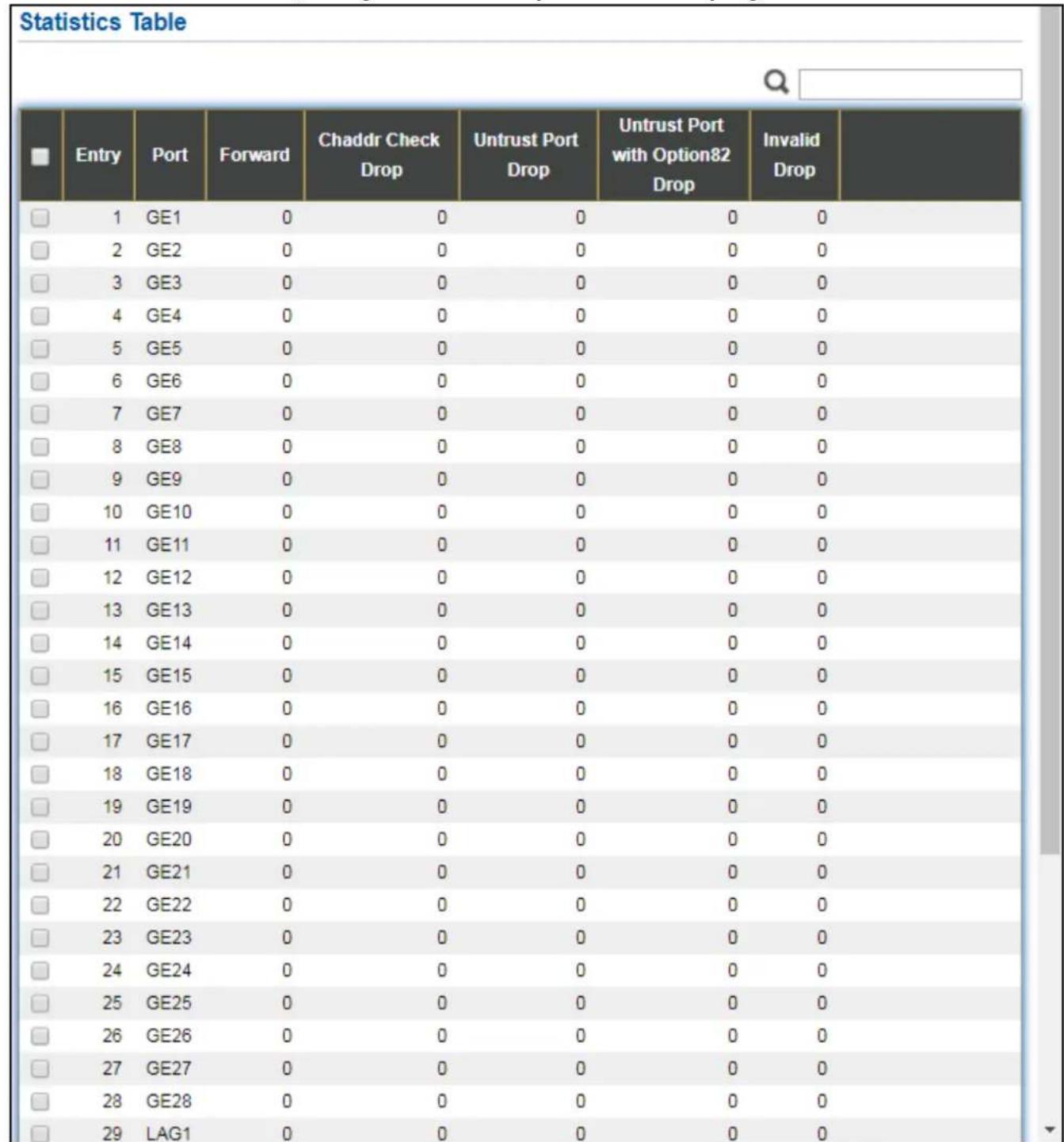
Task: Sort by the Port column header
Action: [170, 155]
